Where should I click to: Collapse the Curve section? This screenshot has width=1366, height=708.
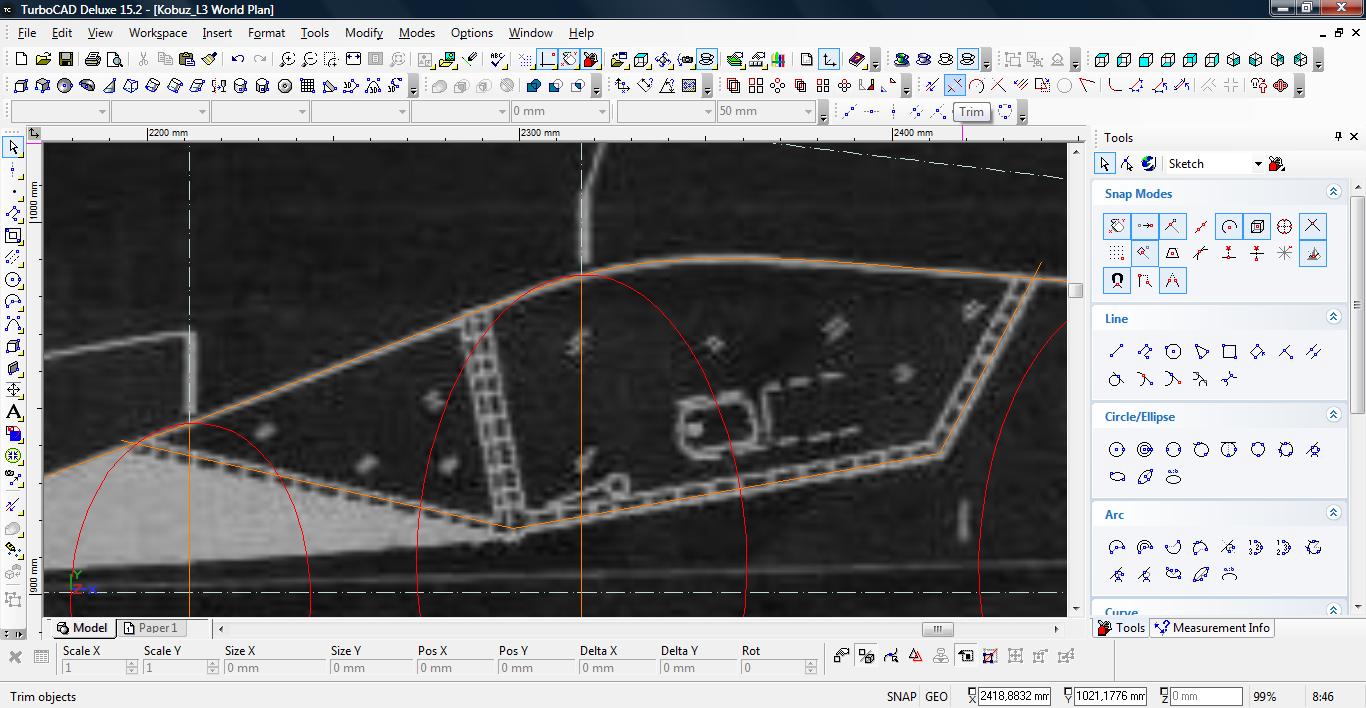pos(1333,610)
